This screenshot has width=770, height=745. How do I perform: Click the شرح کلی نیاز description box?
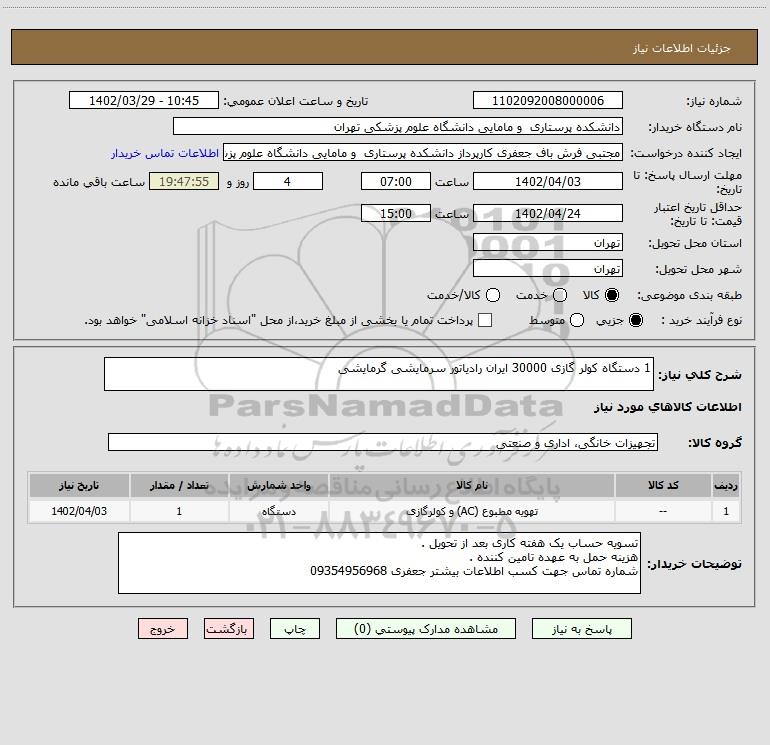(x=379, y=374)
